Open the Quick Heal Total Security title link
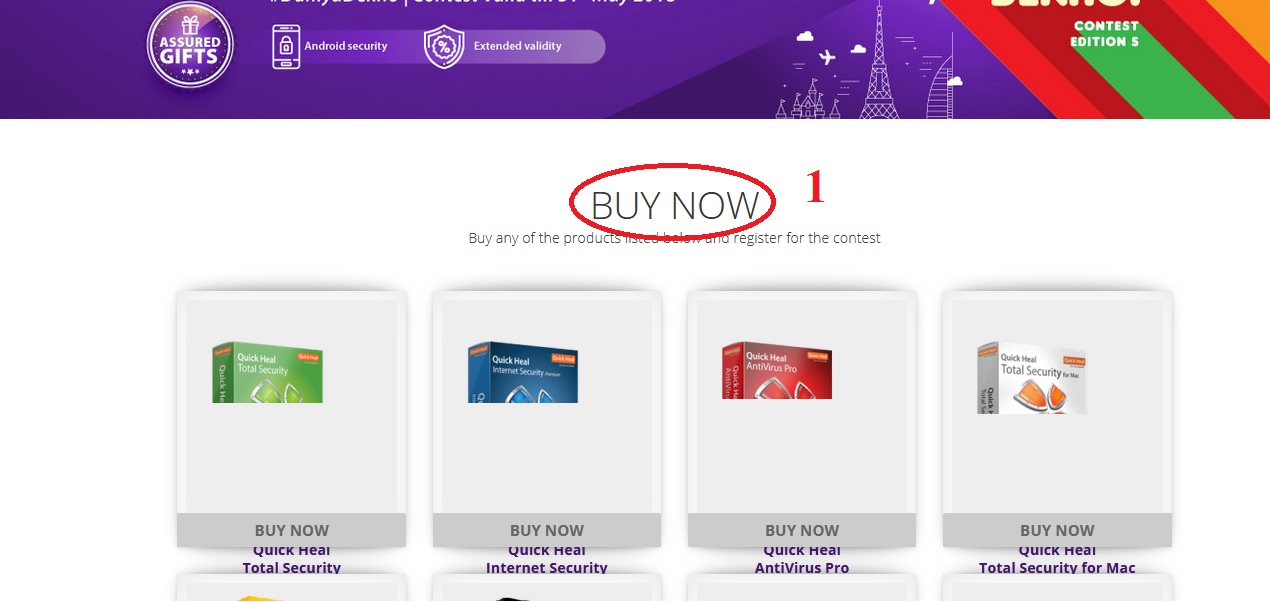The image size is (1270, 602). coord(291,560)
